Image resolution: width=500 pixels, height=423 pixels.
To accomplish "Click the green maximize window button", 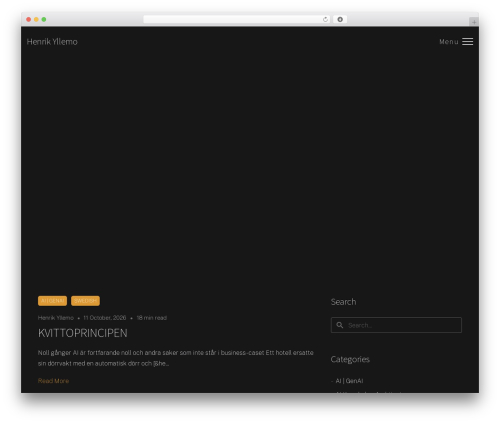I will coord(44,19).
